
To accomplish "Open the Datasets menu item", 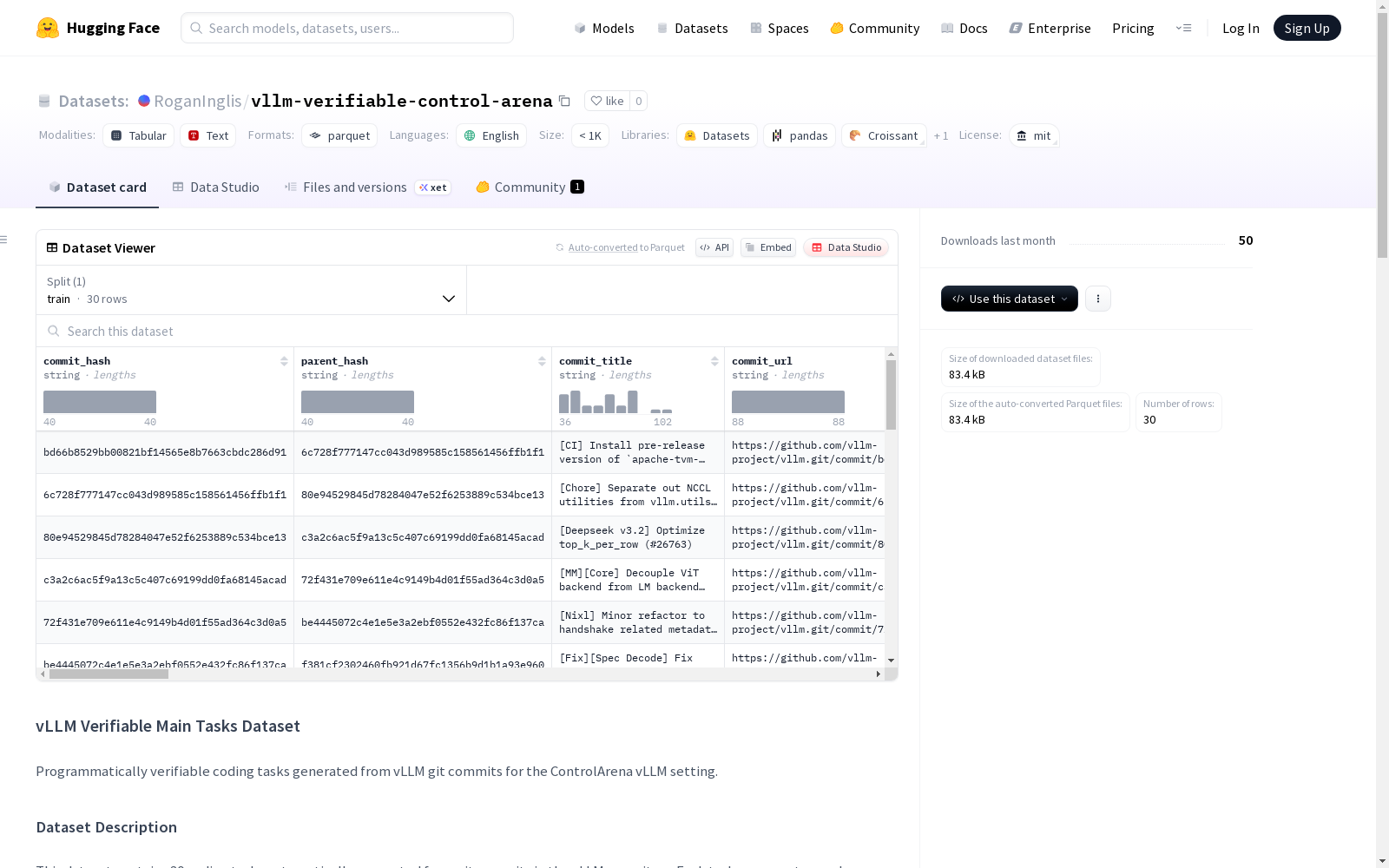I will point(693,28).
